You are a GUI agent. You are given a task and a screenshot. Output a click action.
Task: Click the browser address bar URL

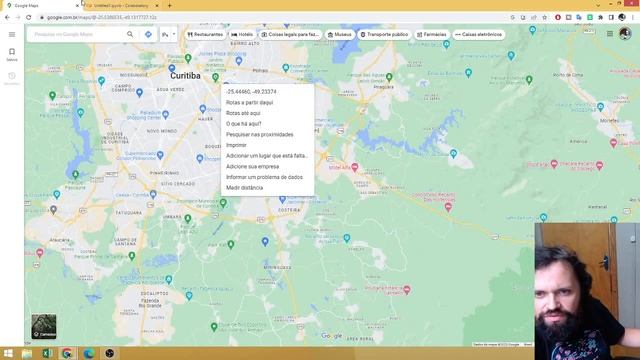(x=102, y=18)
